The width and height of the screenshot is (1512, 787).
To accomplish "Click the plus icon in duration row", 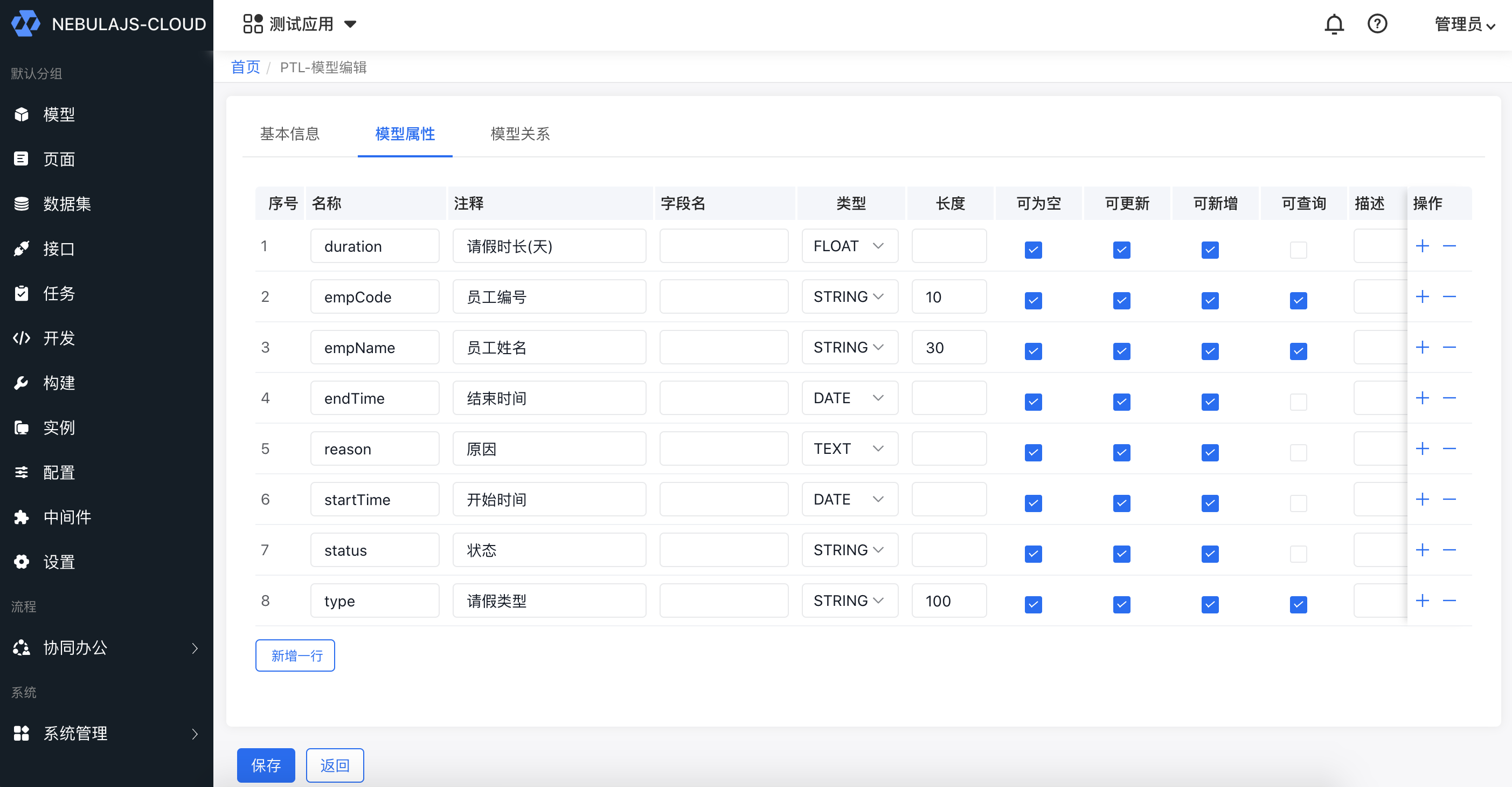I will [1421, 246].
